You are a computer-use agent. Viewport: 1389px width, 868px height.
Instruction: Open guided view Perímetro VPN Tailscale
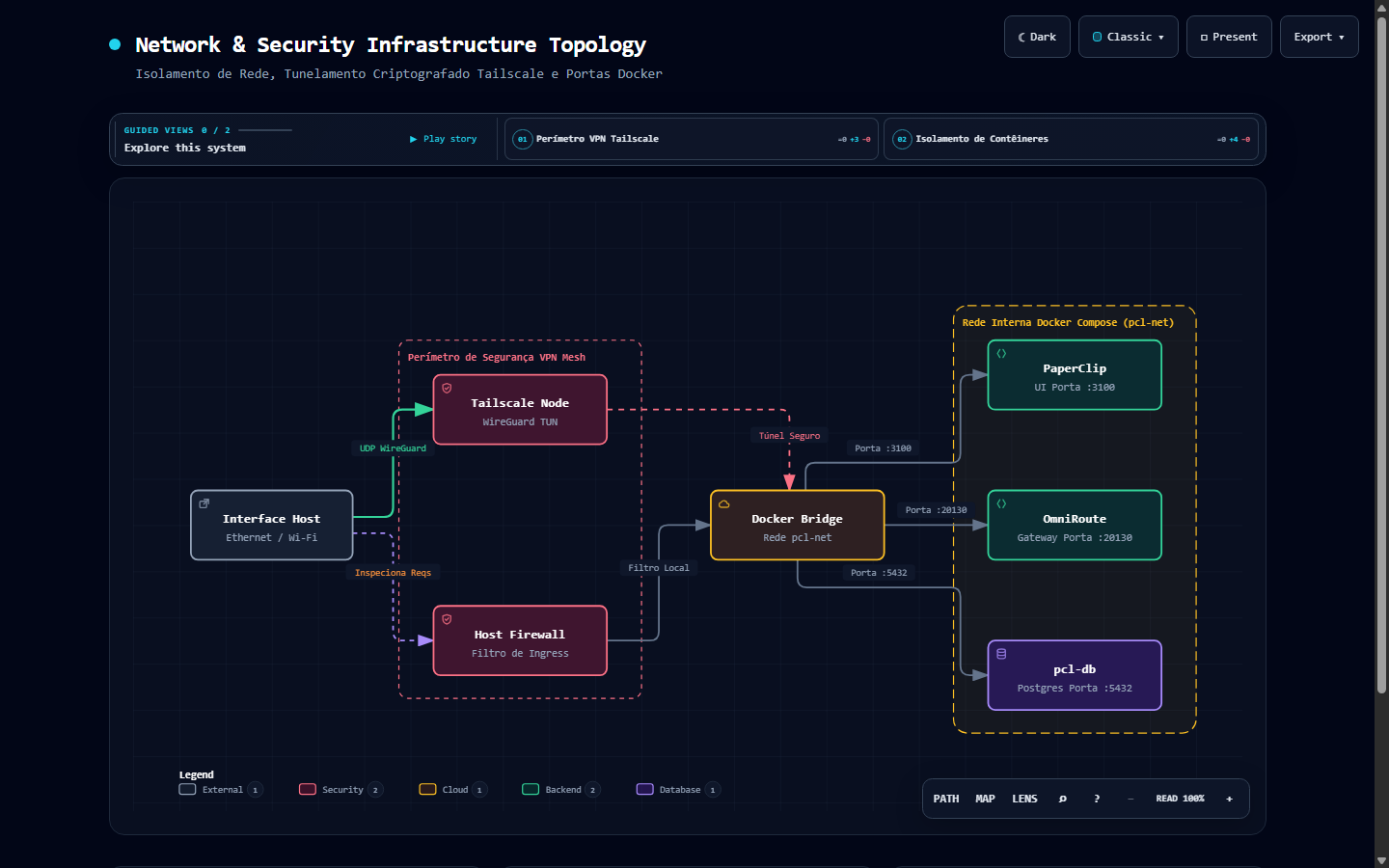pyautogui.click(x=692, y=139)
